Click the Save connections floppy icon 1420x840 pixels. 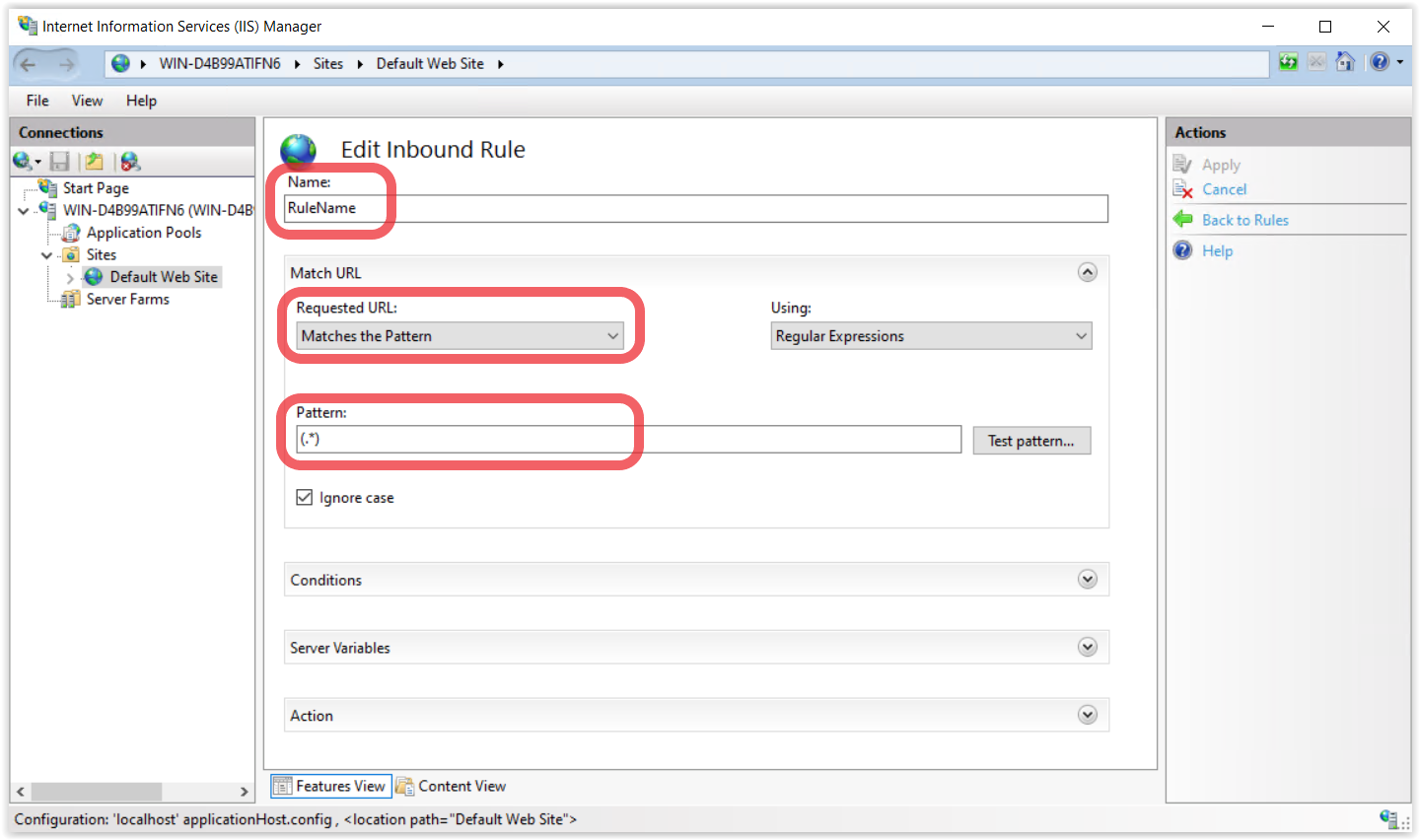pyautogui.click(x=59, y=161)
